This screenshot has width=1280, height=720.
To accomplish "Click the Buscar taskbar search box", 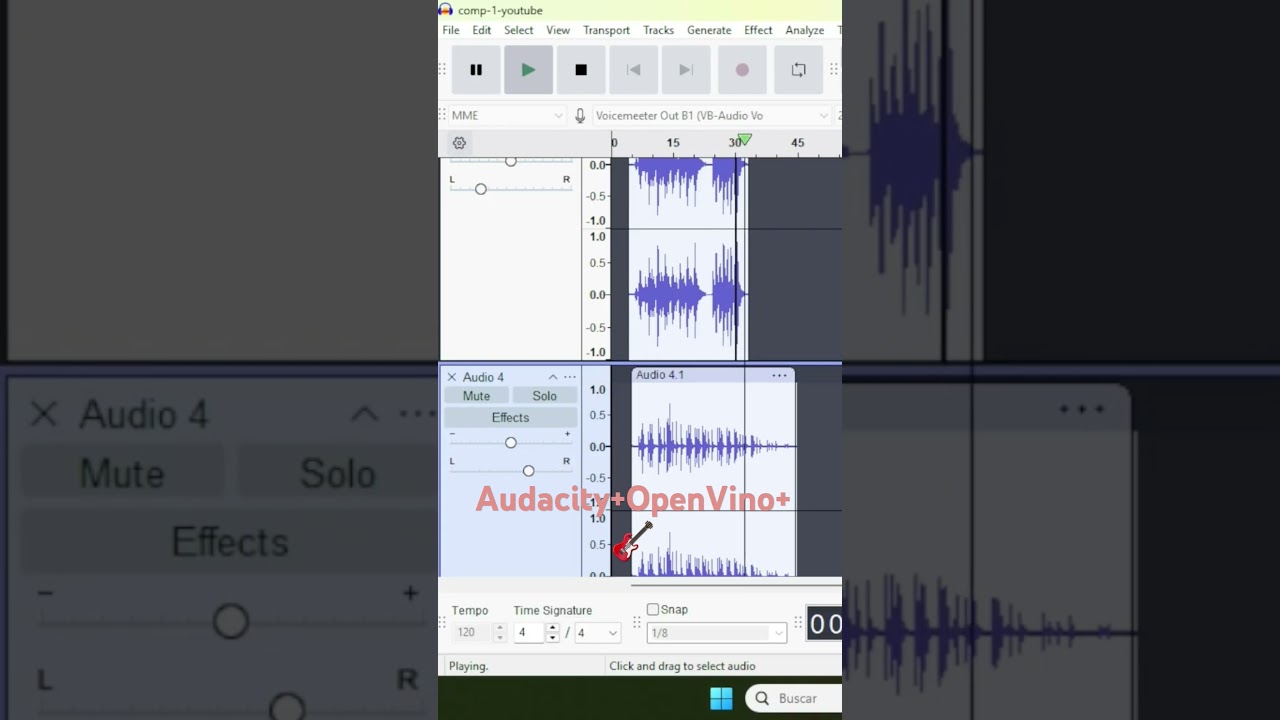I will pos(794,698).
